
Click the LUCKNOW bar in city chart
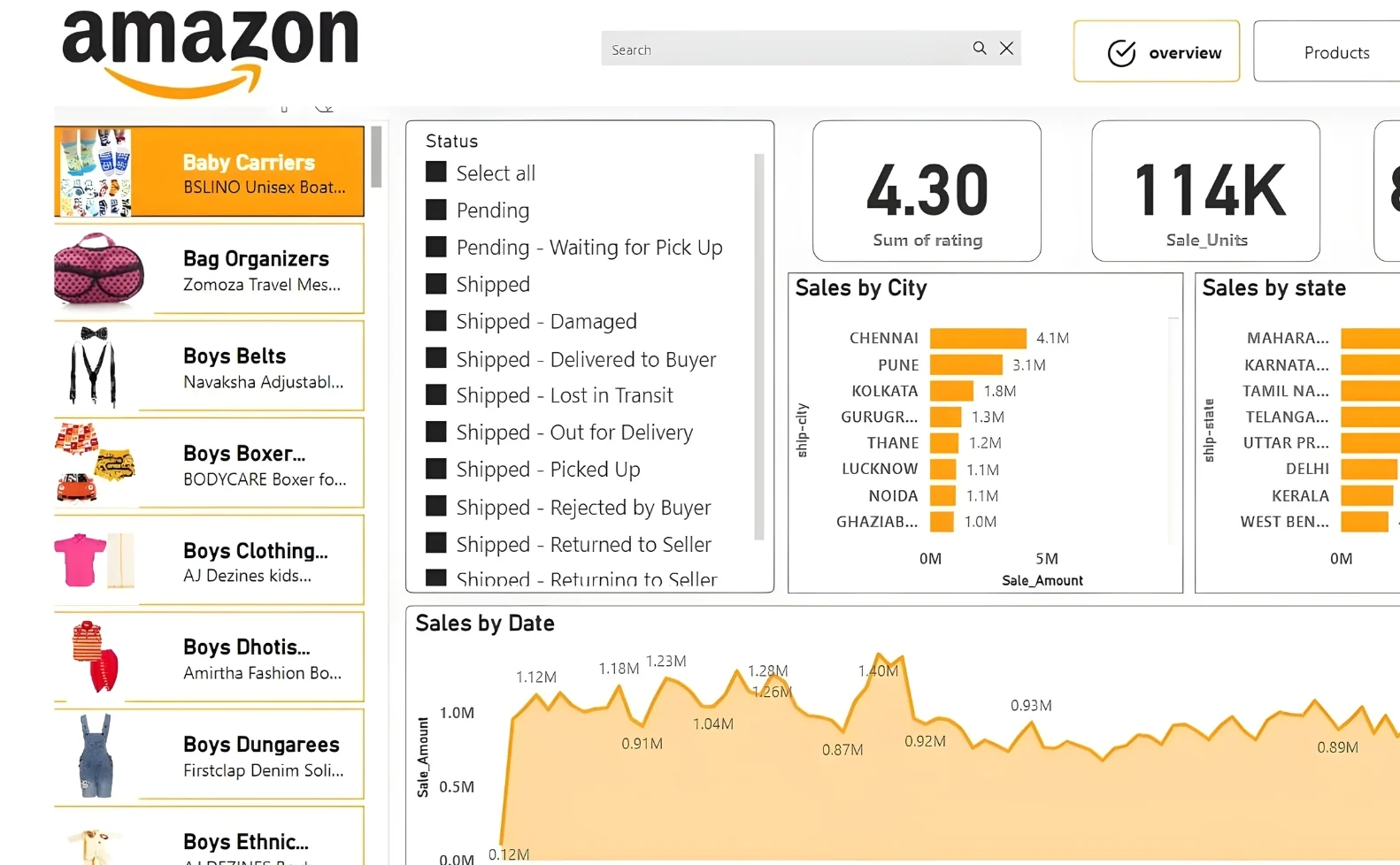pos(943,470)
